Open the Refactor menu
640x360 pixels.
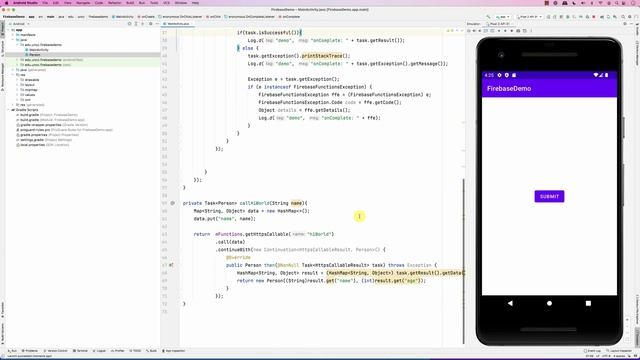tap(115, 3)
